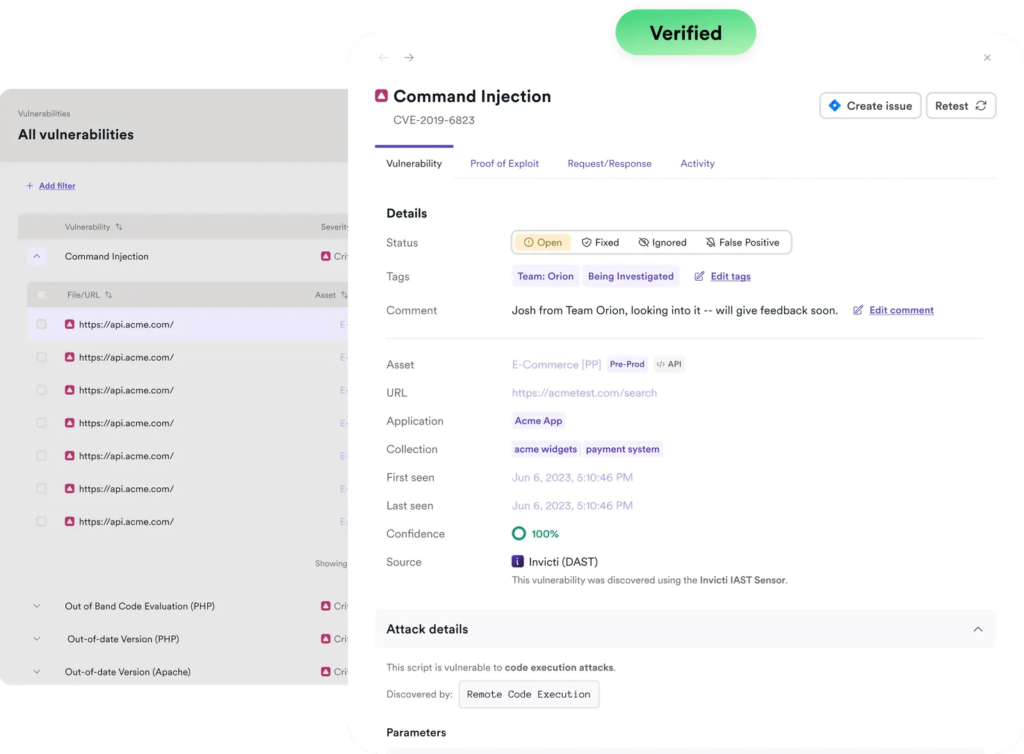Click the Edit comment pencil icon
Image resolution: width=1024 pixels, height=754 pixels.
[x=858, y=310]
